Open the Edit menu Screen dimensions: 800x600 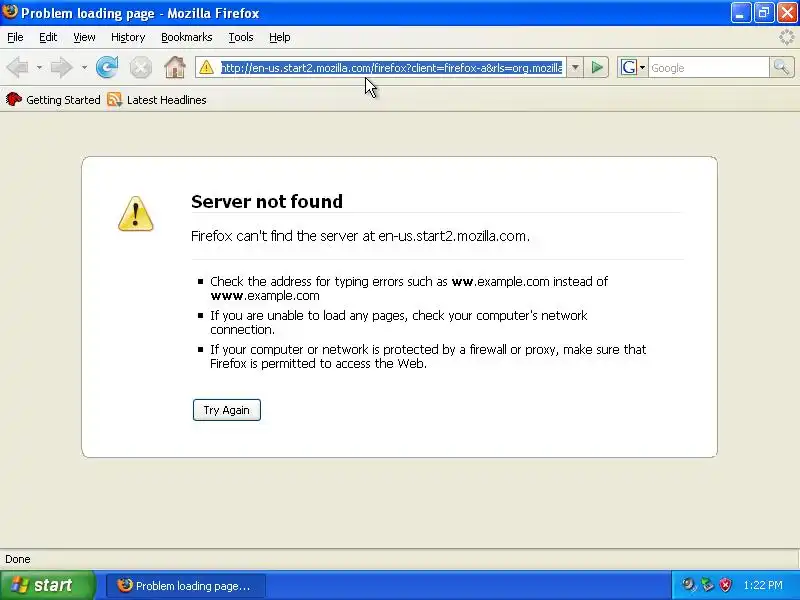(48, 37)
